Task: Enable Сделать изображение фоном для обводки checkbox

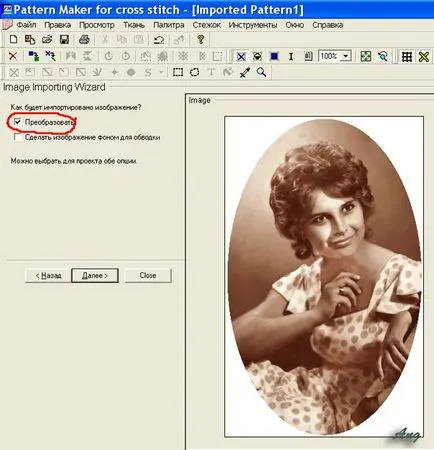Action: [x=17, y=137]
